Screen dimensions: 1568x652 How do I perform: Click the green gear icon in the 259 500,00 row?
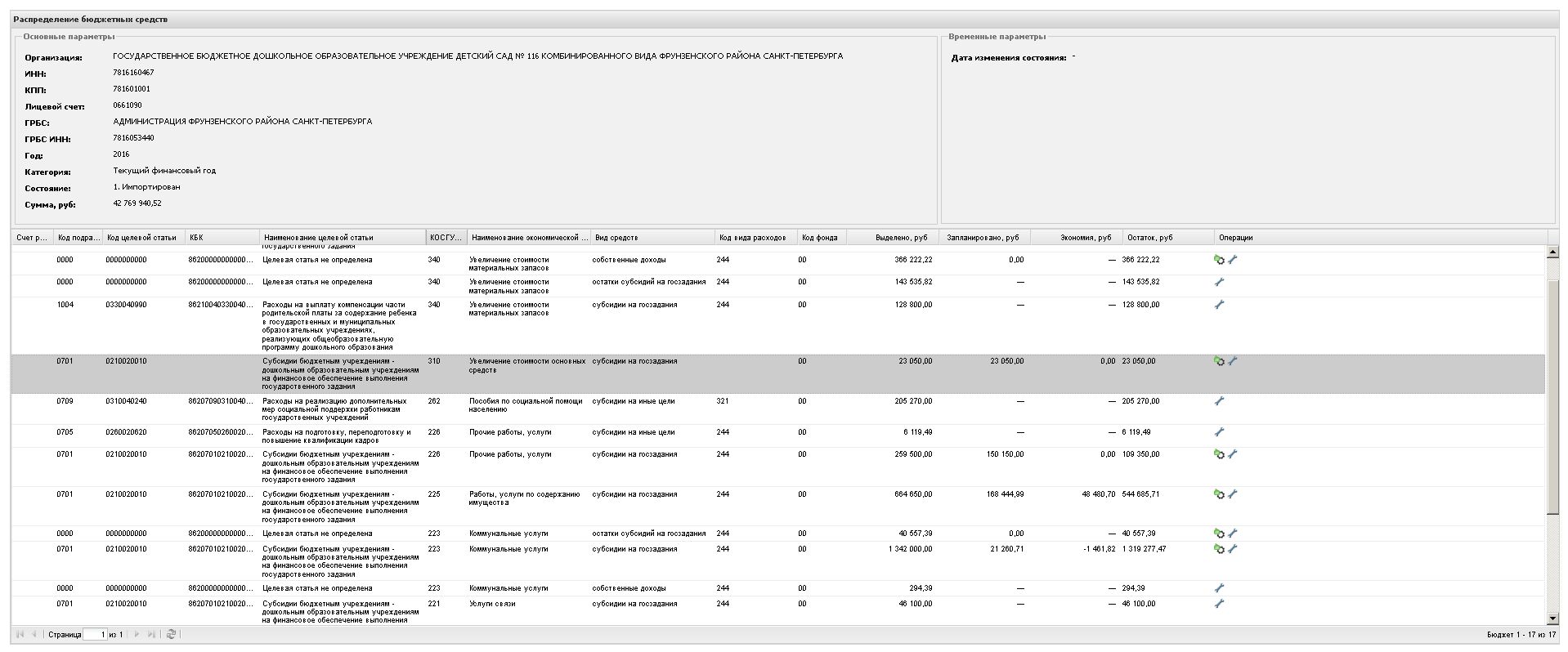(1219, 454)
